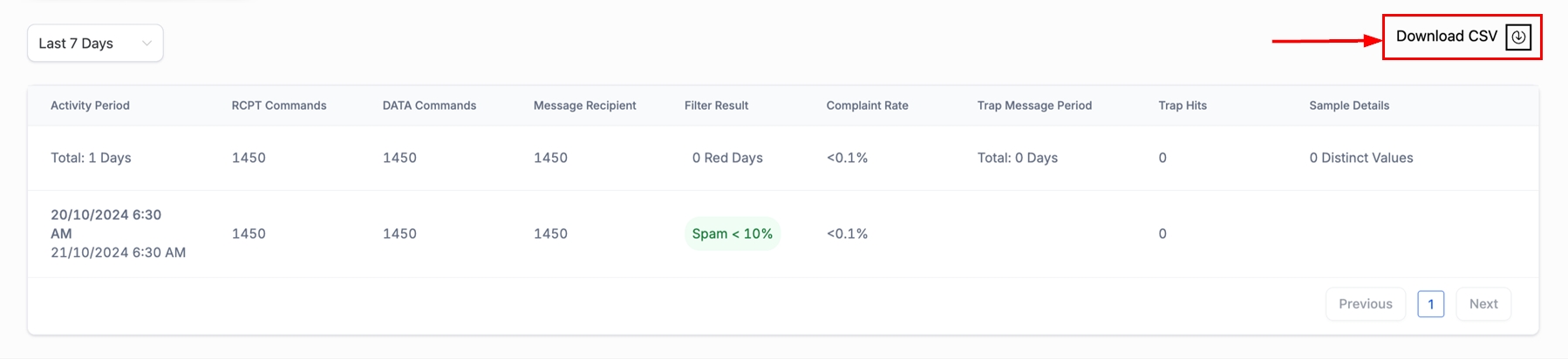Click the Sample Details column header
1568x359 pixels.
pyautogui.click(x=1348, y=105)
